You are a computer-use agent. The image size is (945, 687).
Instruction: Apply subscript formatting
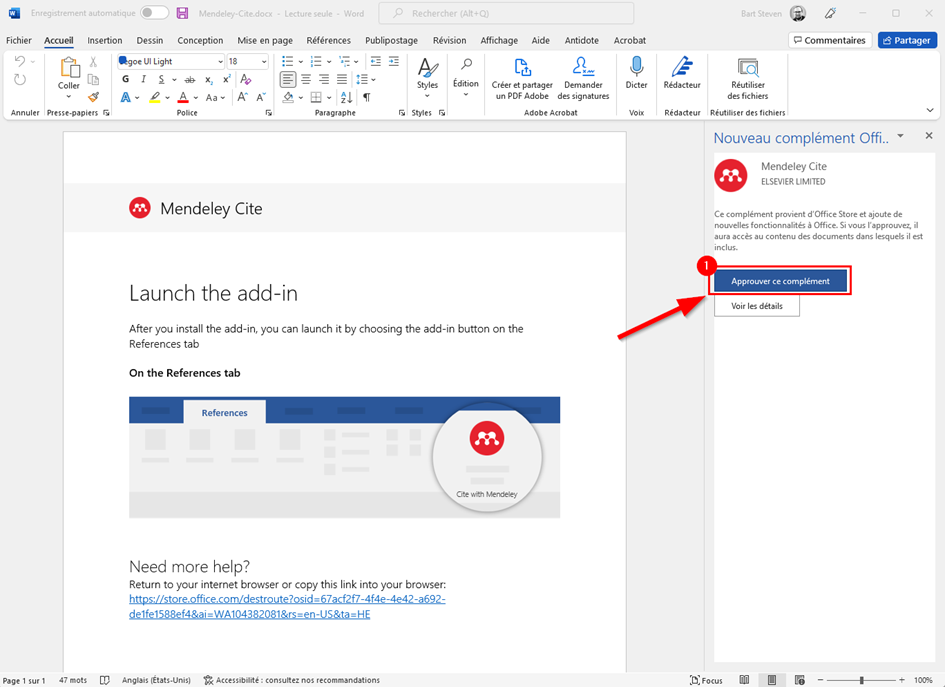click(x=209, y=80)
